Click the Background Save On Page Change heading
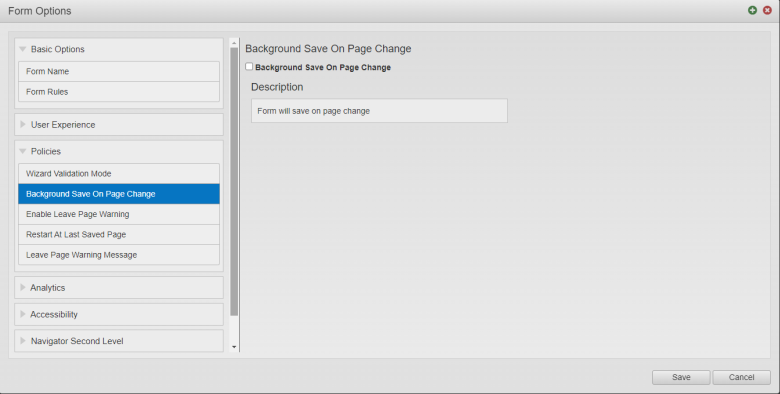Image resolution: width=780 pixels, height=394 pixels. [328, 49]
